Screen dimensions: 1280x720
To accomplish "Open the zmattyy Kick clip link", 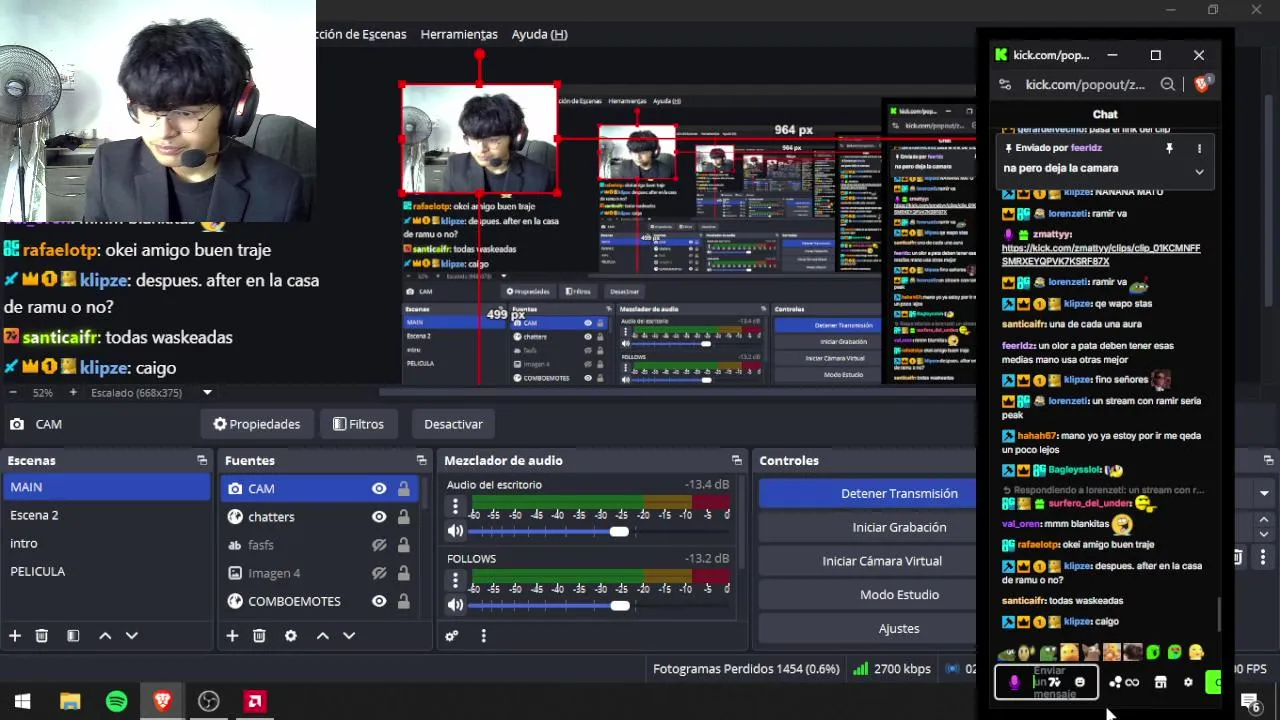I will pyautogui.click(x=1100, y=254).
